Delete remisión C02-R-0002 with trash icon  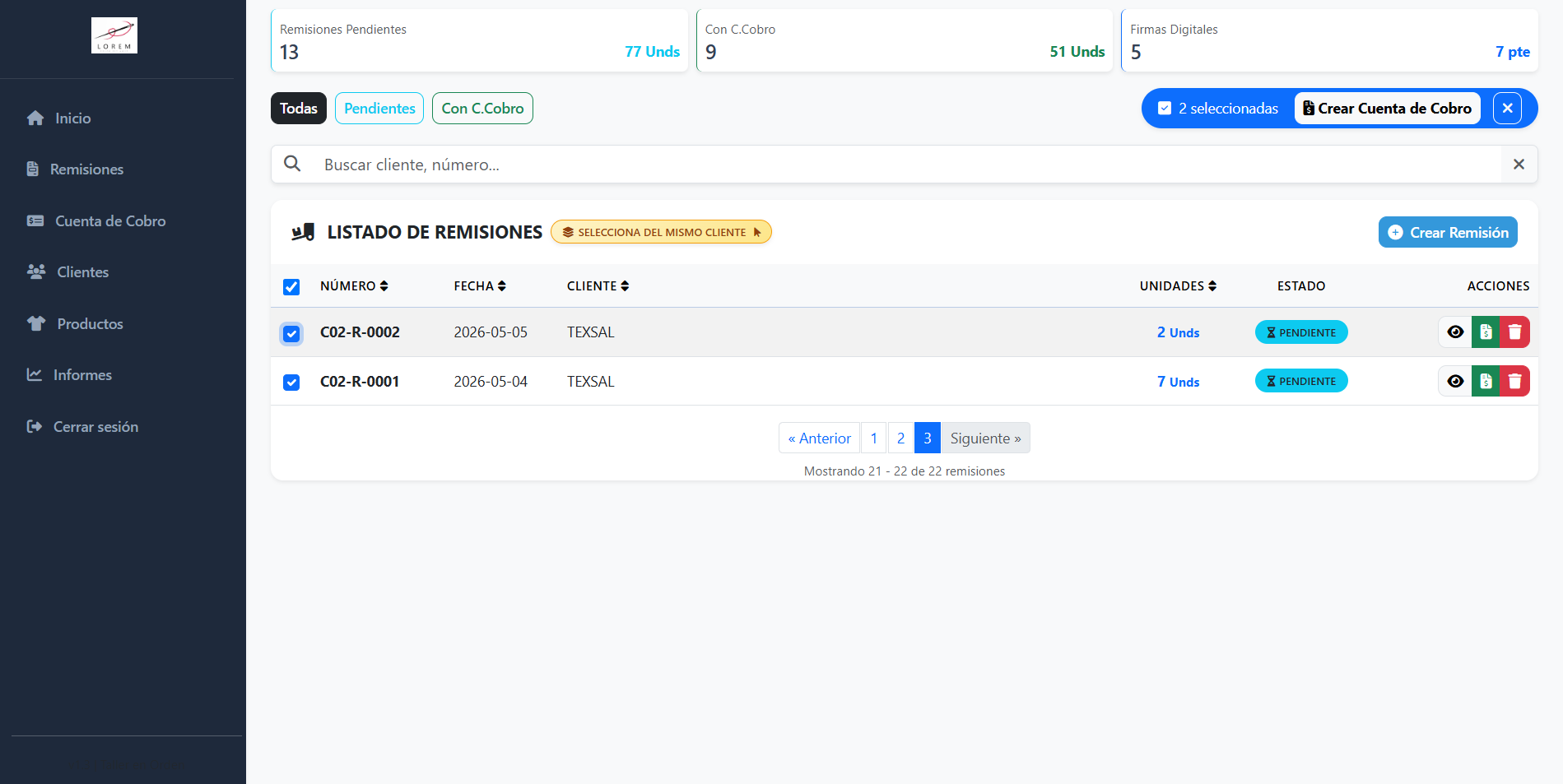1514,332
